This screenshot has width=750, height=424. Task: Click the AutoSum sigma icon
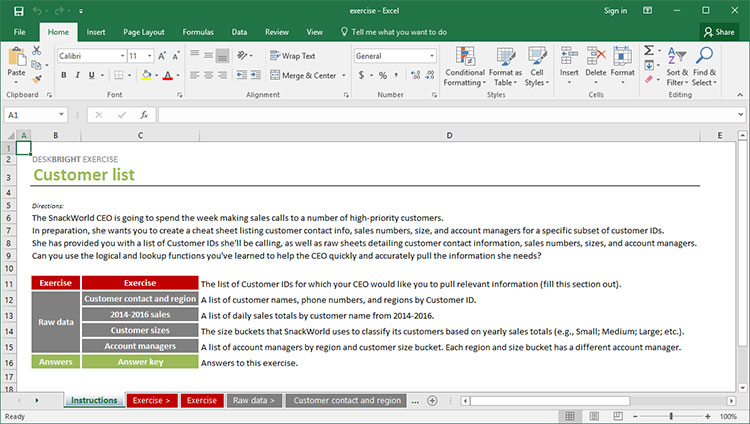click(649, 50)
